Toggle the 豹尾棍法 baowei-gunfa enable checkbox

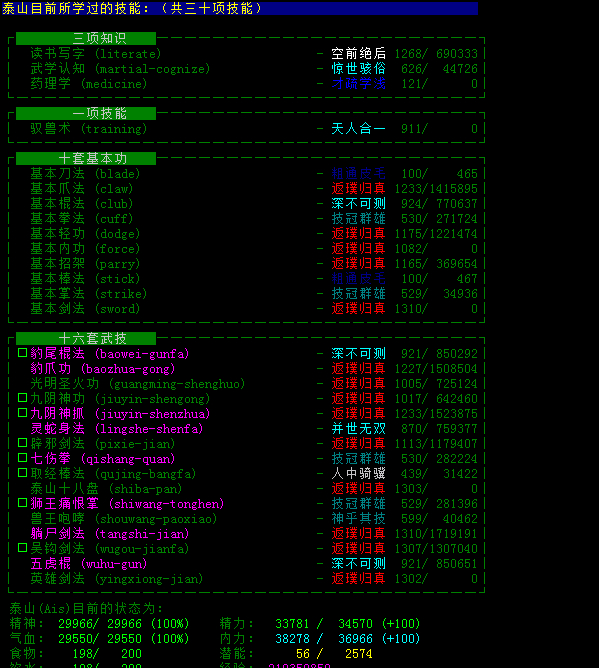click(x=23, y=353)
